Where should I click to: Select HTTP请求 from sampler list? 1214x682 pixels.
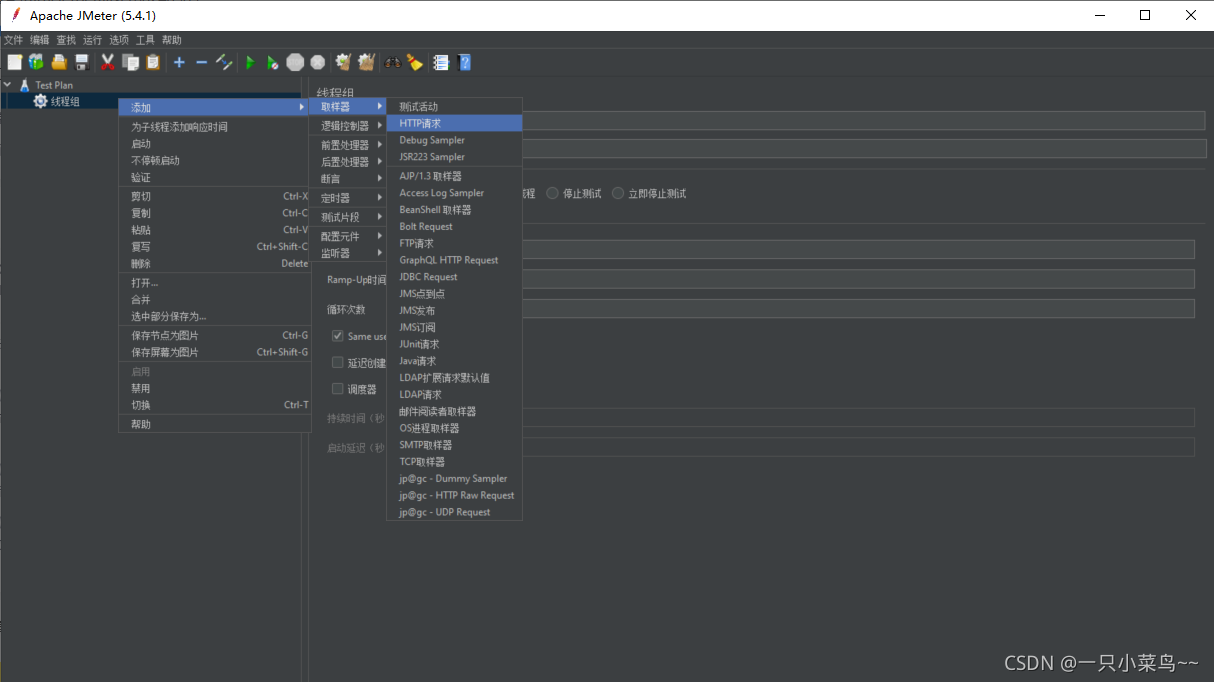(454, 123)
